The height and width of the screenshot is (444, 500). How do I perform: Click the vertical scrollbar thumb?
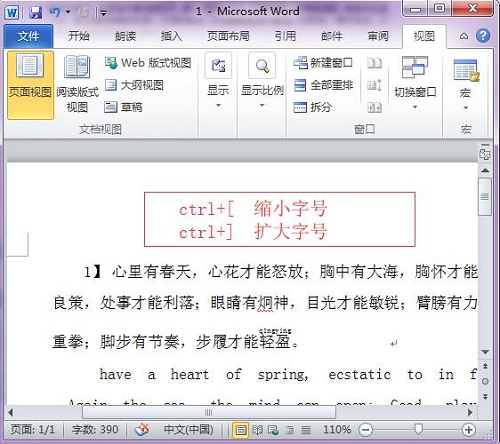[485, 197]
